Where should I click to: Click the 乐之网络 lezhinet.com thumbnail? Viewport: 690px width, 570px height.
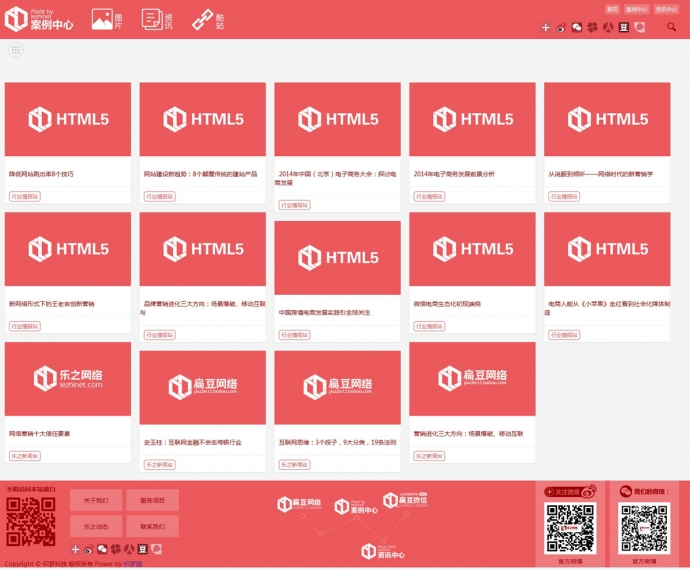tap(68, 379)
